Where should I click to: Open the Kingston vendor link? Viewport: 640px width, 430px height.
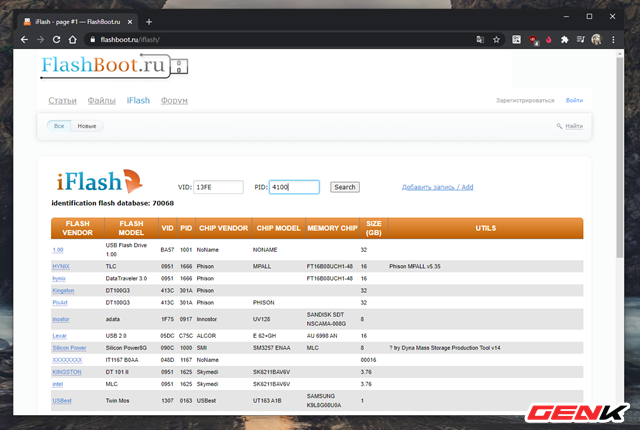tap(63, 290)
